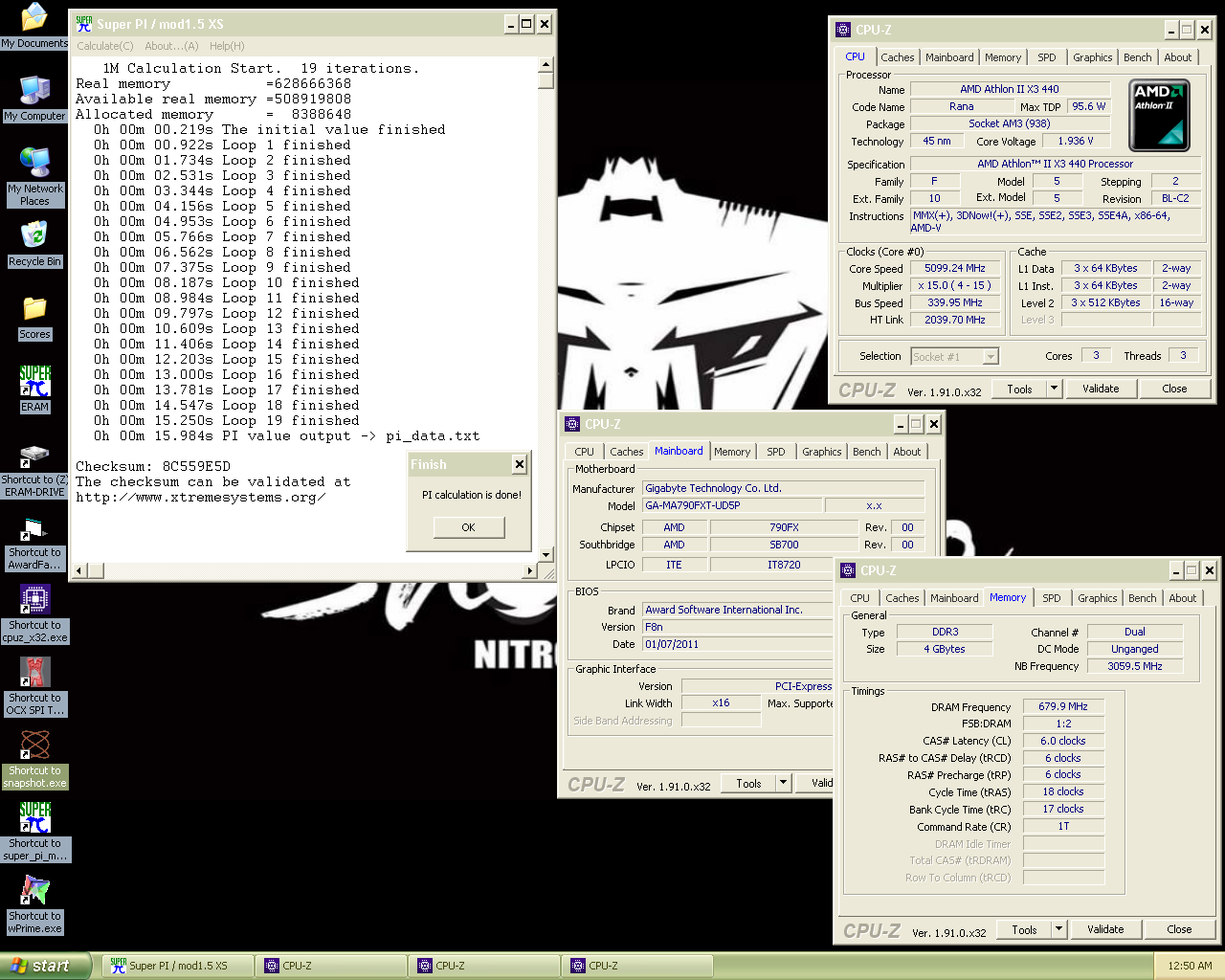Open Memory tab in CPU window

1003,57
